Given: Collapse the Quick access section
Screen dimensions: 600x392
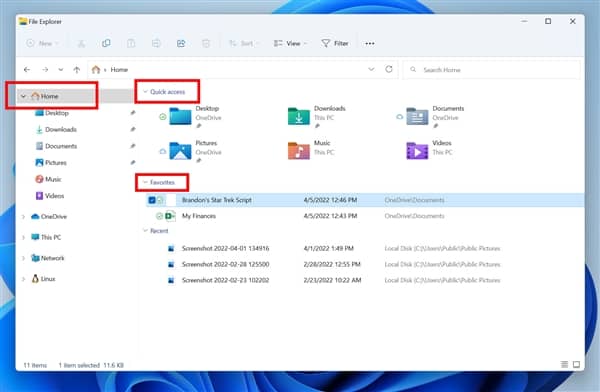Looking at the screenshot, I should click(x=145, y=92).
